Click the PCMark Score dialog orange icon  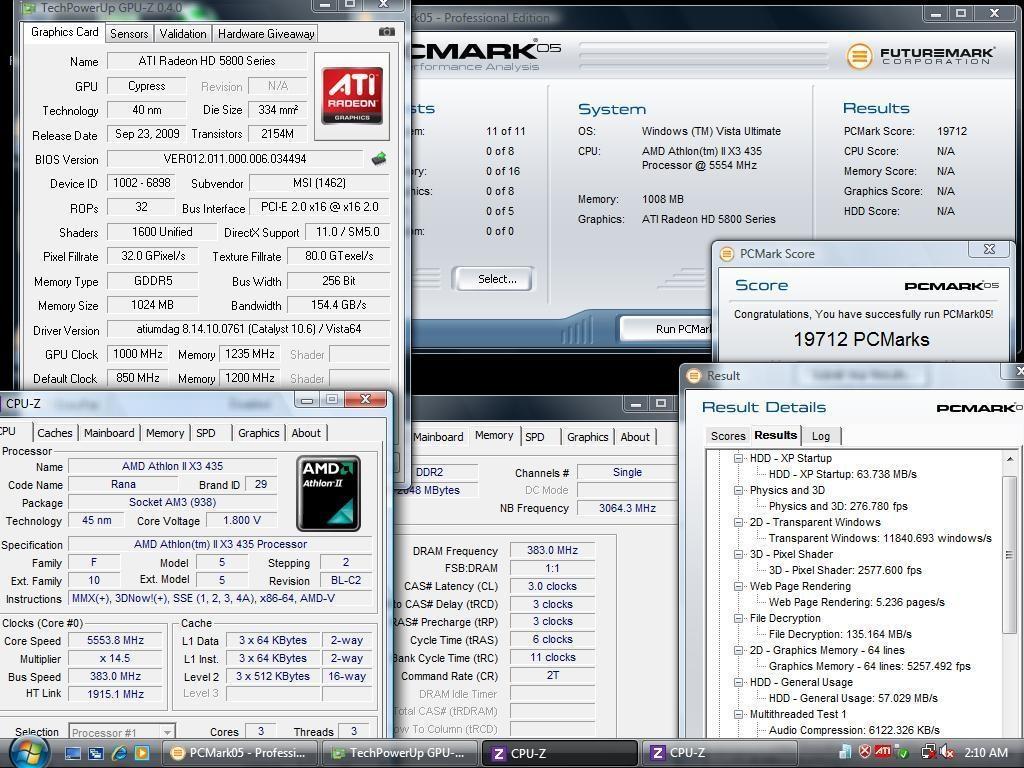727,254
